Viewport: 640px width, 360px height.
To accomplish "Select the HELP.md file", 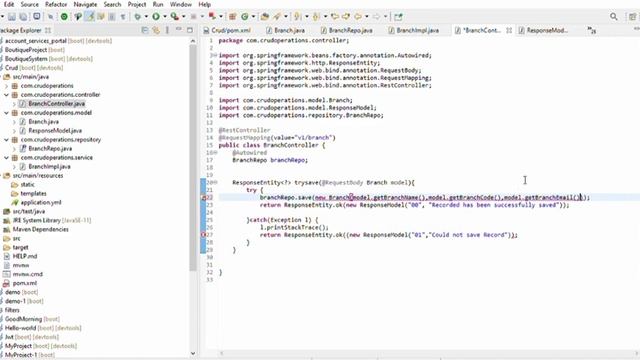I will (x=25, y=256).
